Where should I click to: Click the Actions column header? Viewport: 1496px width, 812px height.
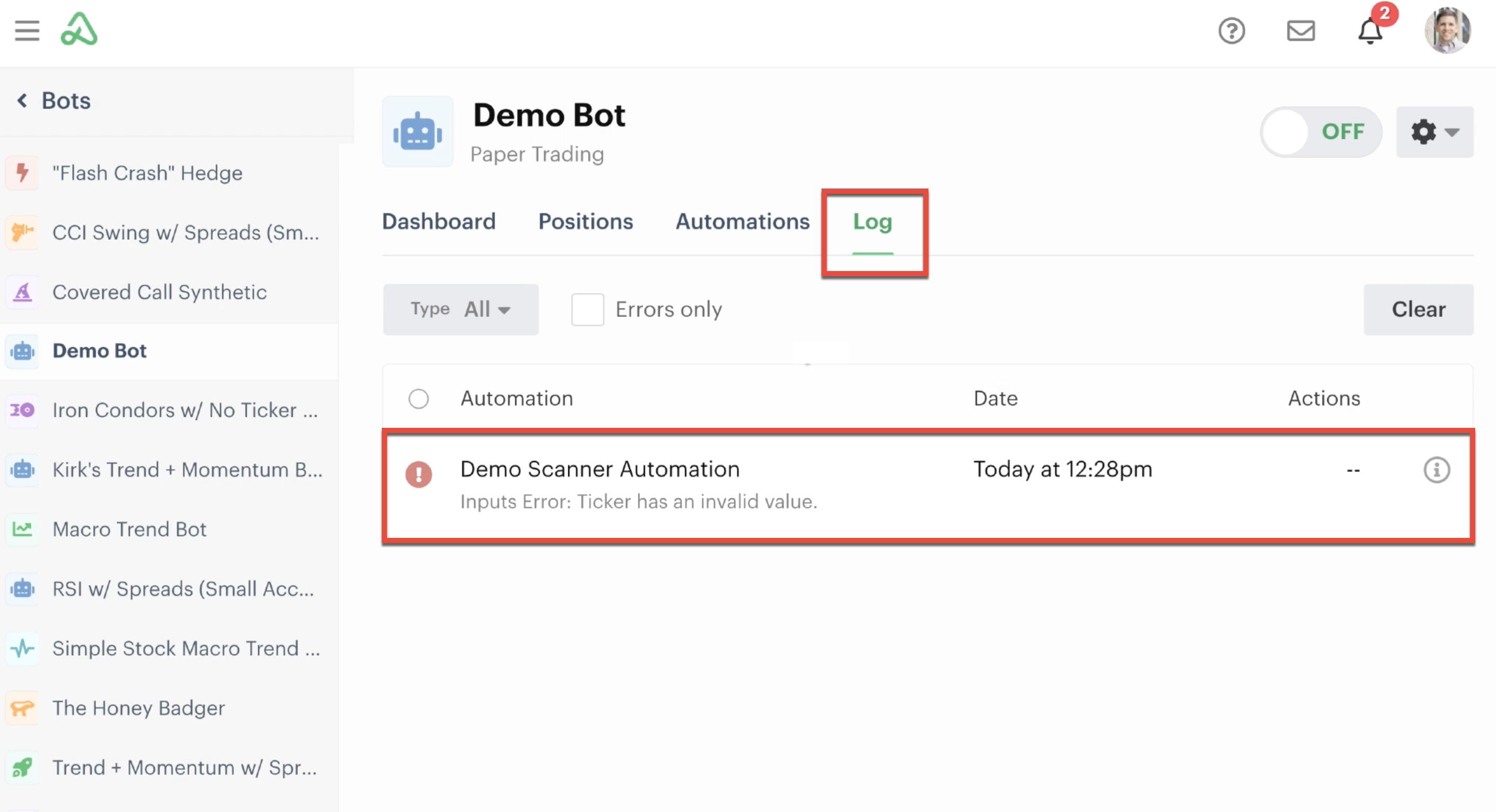[x=1324, y=399]
